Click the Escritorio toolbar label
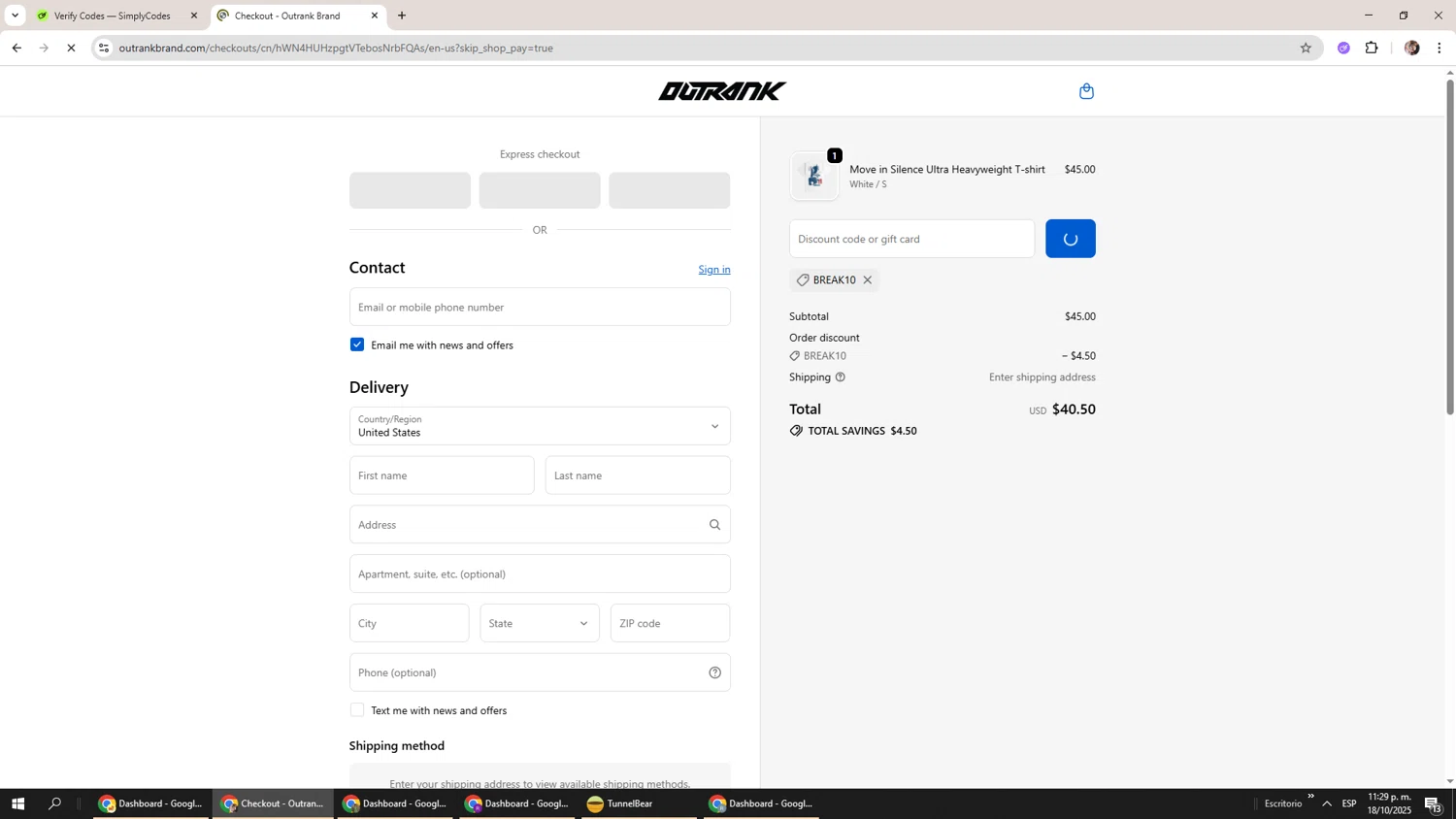1456x819 pixels. (x=1283, y=803)
